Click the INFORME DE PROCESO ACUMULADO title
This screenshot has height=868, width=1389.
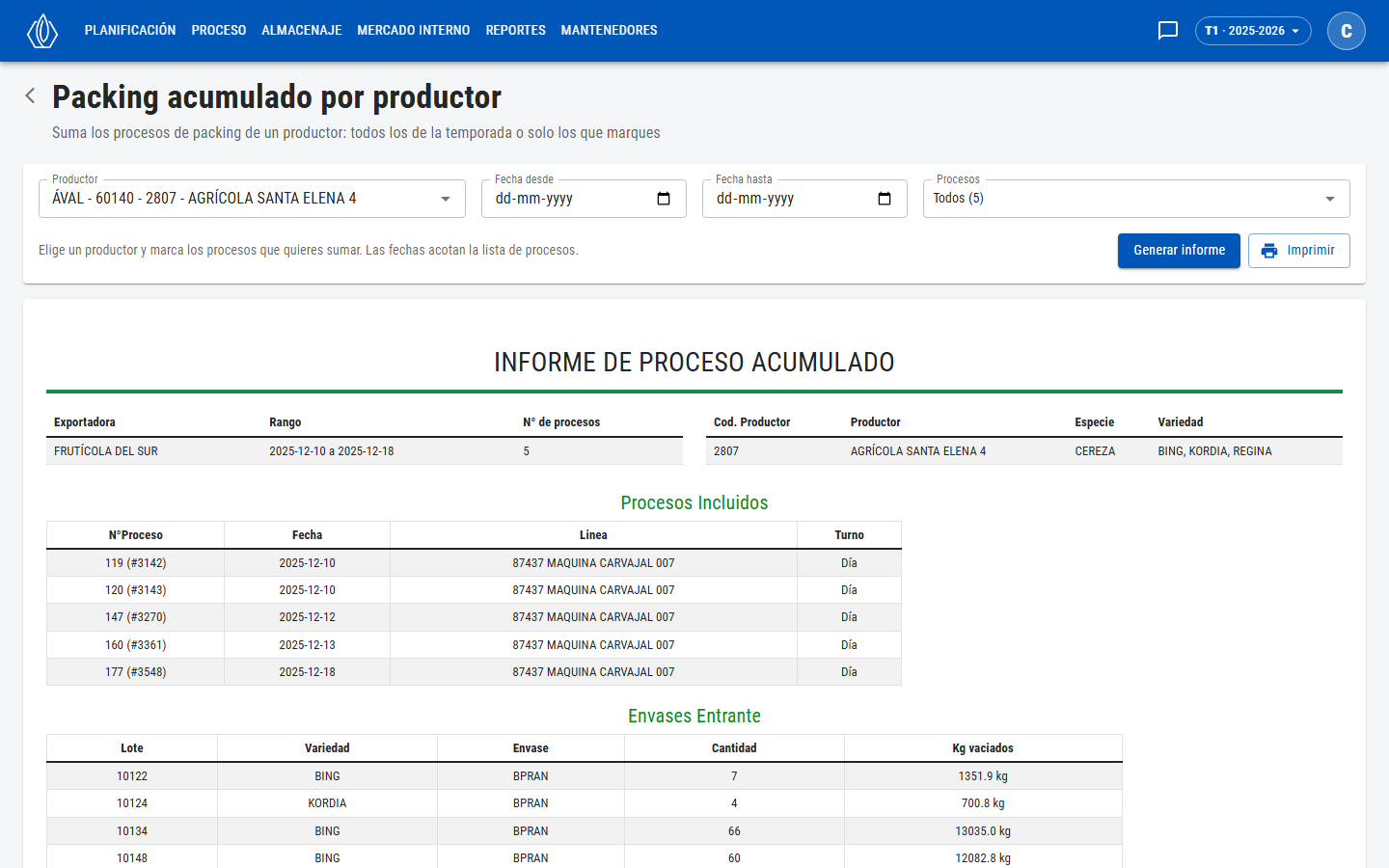click(694, 363)
